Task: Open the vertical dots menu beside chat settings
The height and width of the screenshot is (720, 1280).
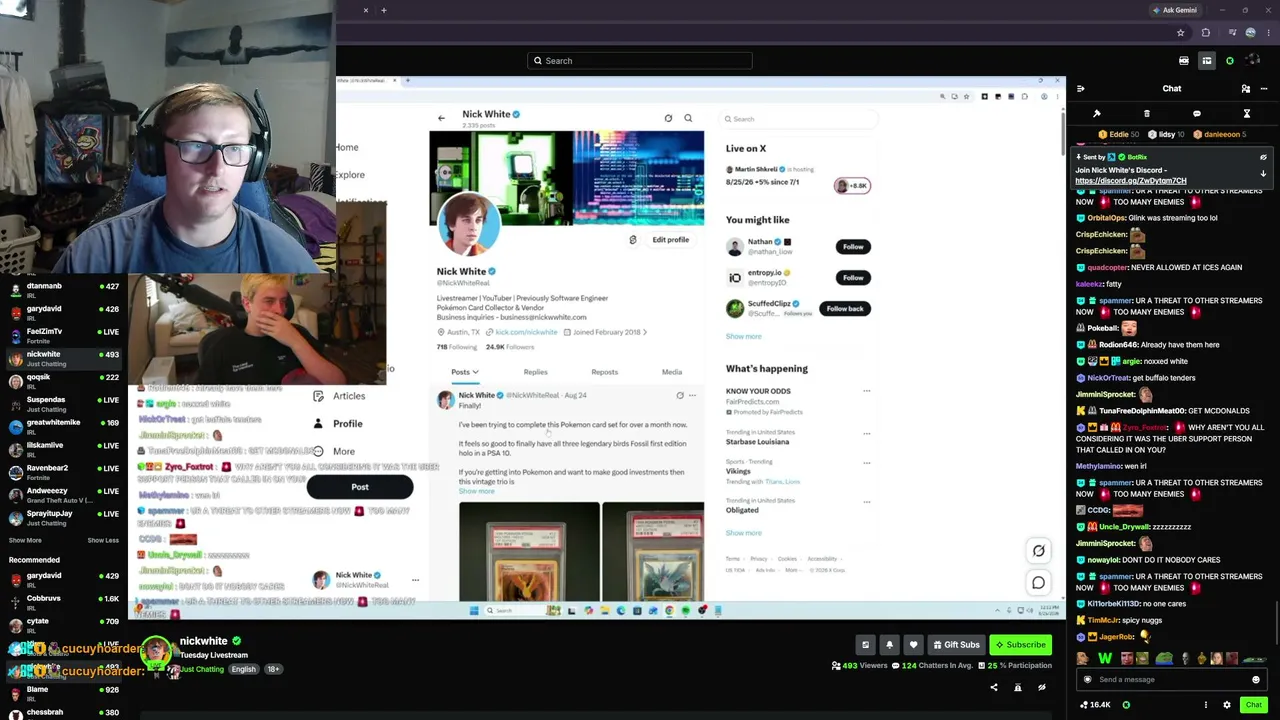Action: click(1206, 705)
